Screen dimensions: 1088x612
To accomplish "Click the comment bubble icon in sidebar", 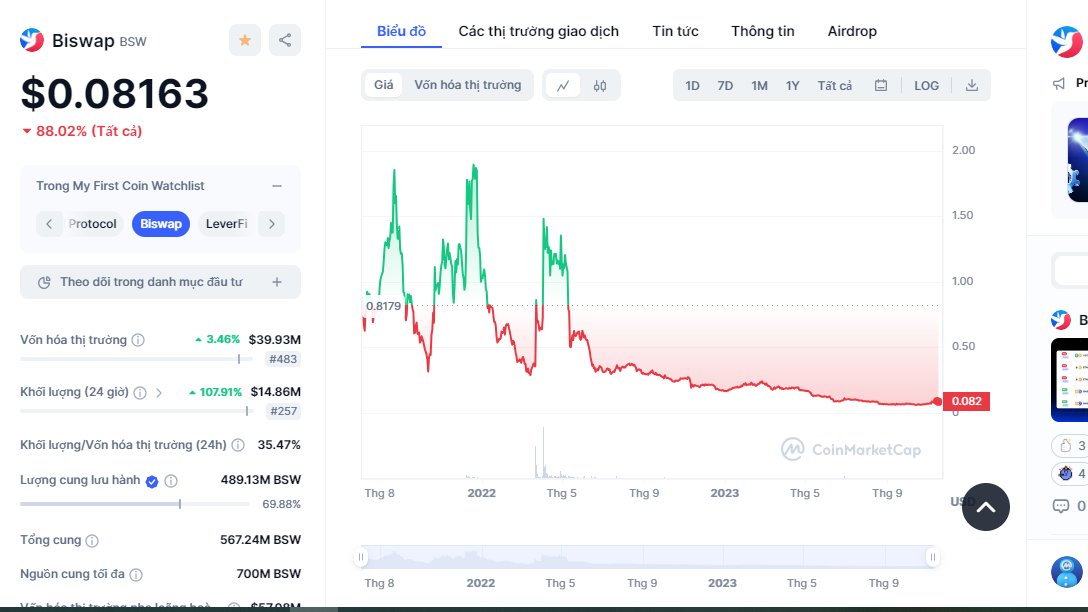I will click(x=1061, y=506).
